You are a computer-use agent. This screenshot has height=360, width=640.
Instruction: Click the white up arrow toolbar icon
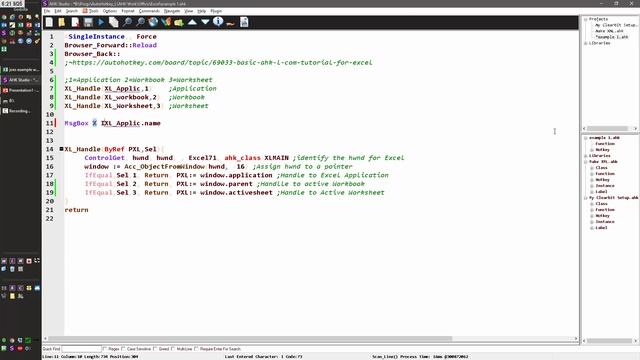coord(192,22)
